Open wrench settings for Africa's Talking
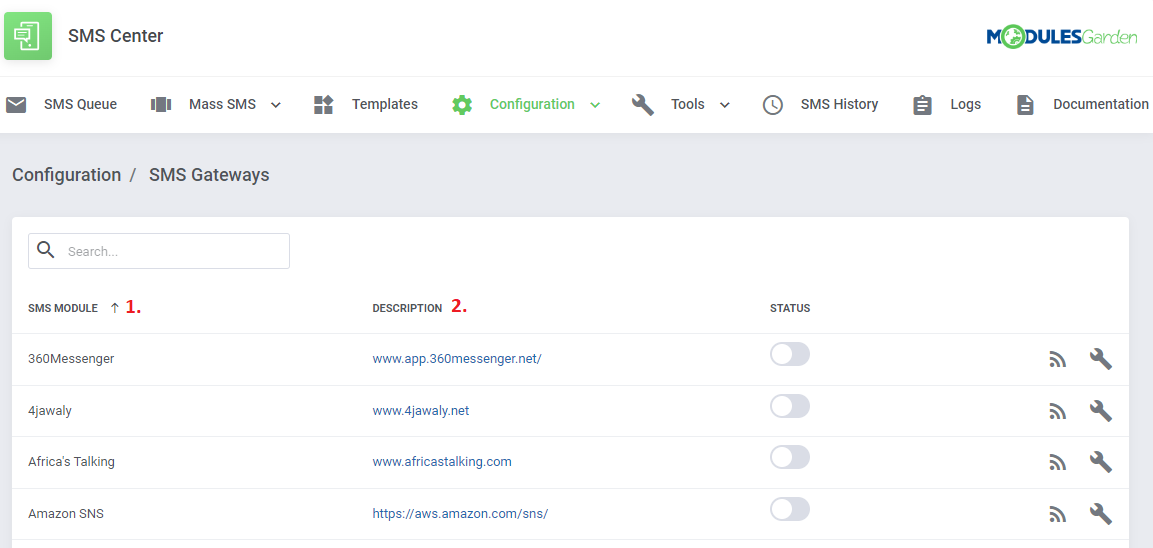Image resolution: width=1153 pixels, height=548 pixels. (x=1101, y=462)
